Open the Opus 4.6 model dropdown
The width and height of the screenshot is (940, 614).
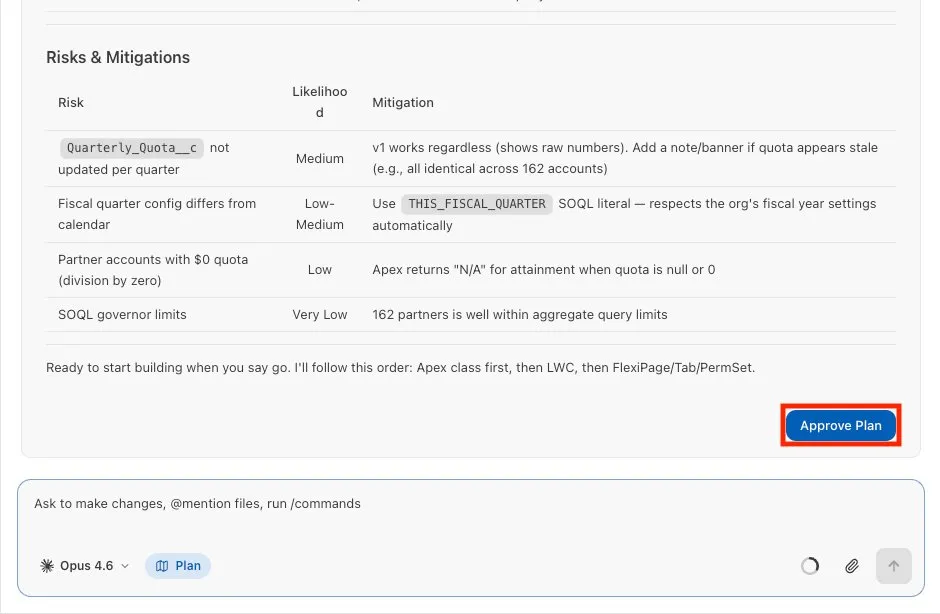[x=85, y=565]
